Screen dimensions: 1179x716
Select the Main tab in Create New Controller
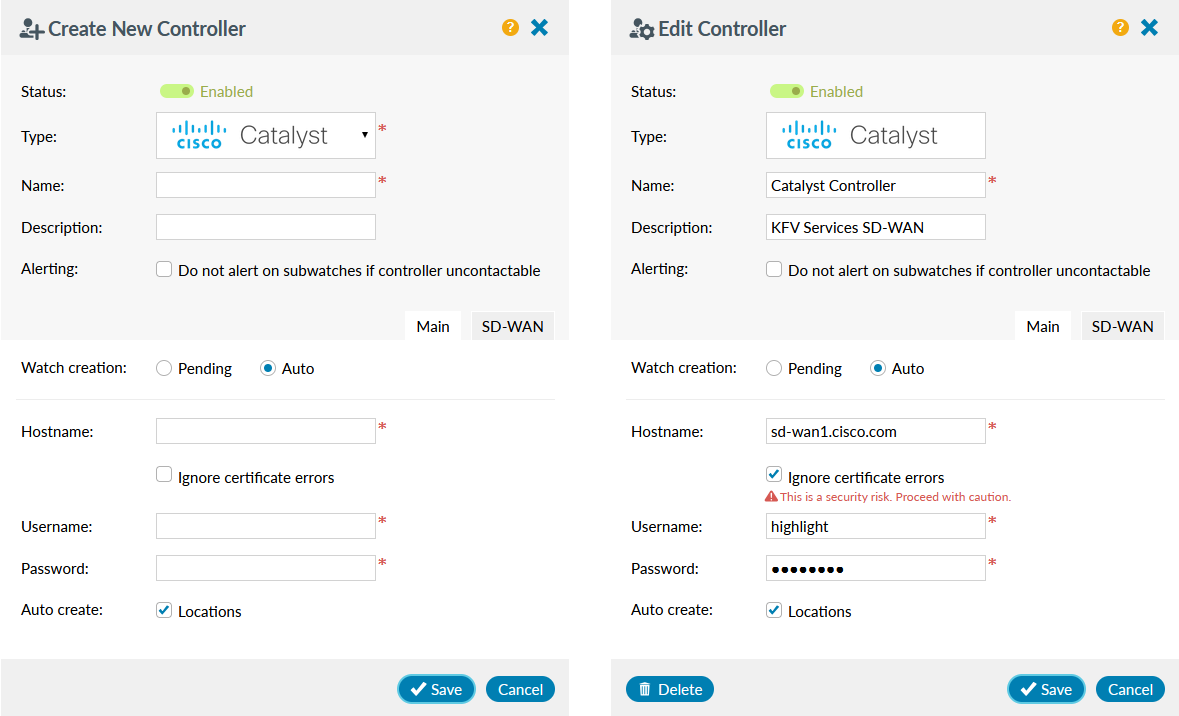pos(432,325)
